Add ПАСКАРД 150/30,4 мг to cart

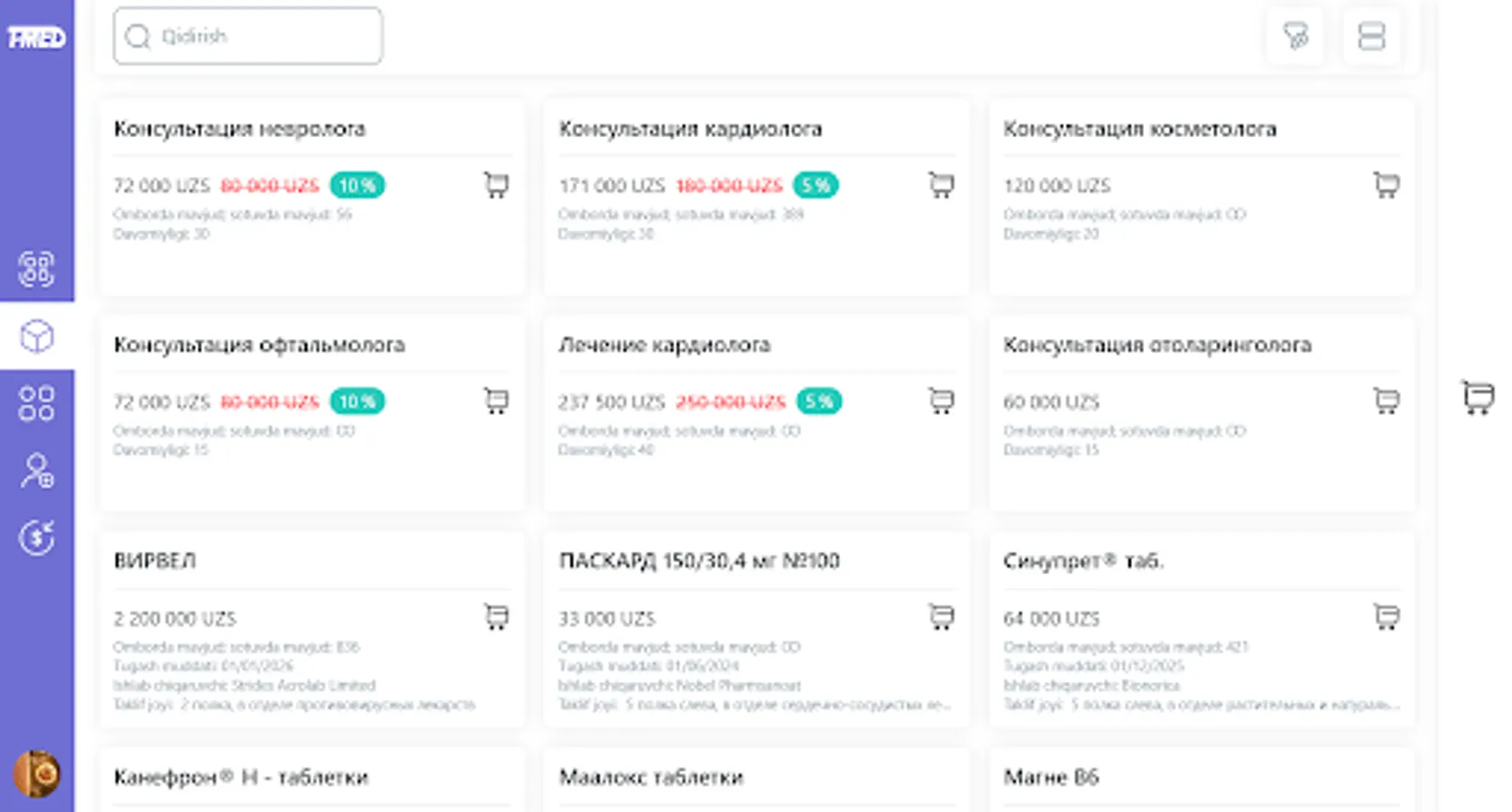pos(941,617)
